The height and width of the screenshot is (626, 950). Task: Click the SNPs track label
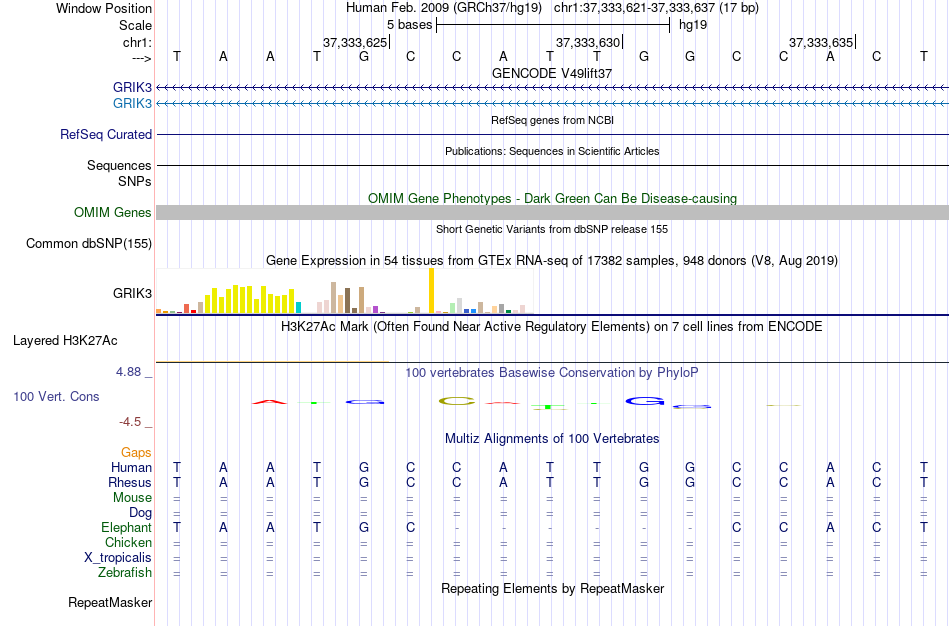click(x=135, y=181)
